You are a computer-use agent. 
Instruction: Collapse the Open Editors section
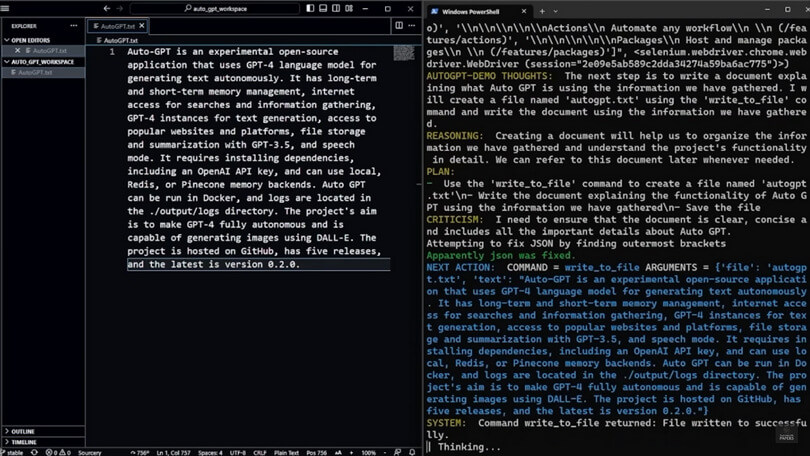pos(30,40)
